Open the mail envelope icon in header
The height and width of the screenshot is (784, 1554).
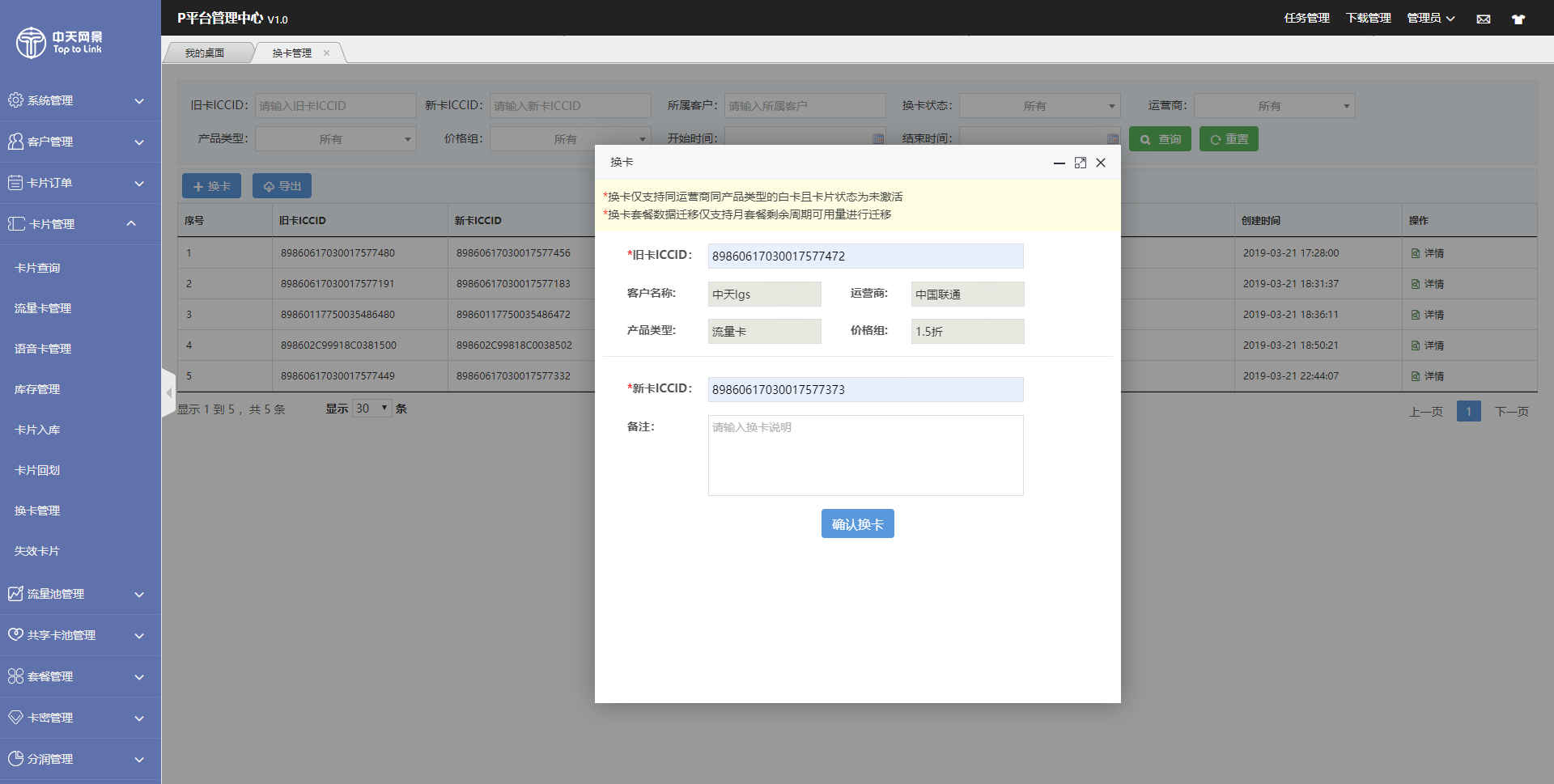coord(1484,19)
